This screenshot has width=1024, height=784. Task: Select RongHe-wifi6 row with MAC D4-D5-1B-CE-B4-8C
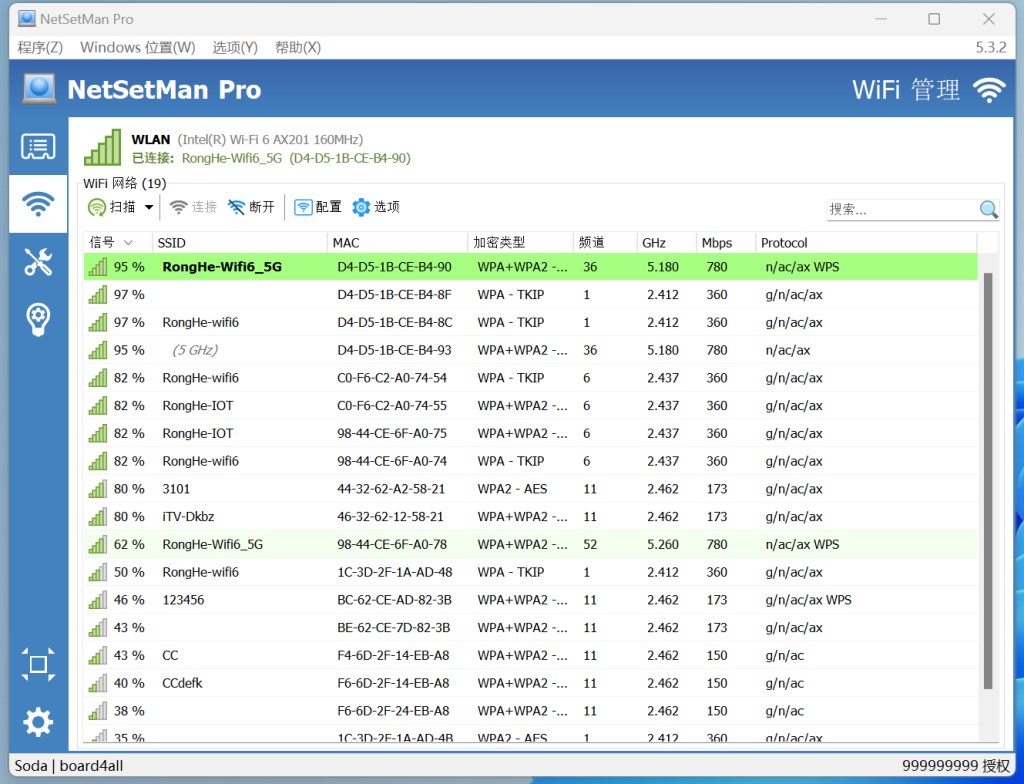point(530,322)
